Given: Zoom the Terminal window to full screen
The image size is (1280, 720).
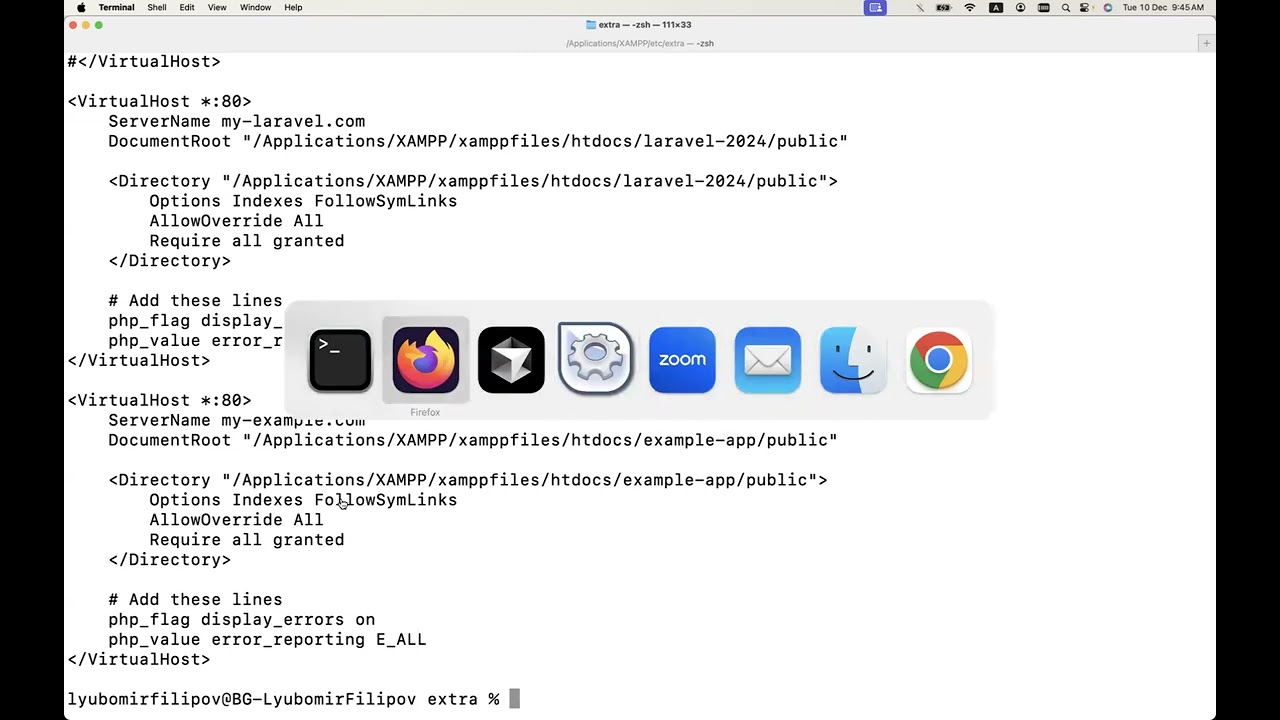Looking at the screenshot, I should click(x=99, y=25).
